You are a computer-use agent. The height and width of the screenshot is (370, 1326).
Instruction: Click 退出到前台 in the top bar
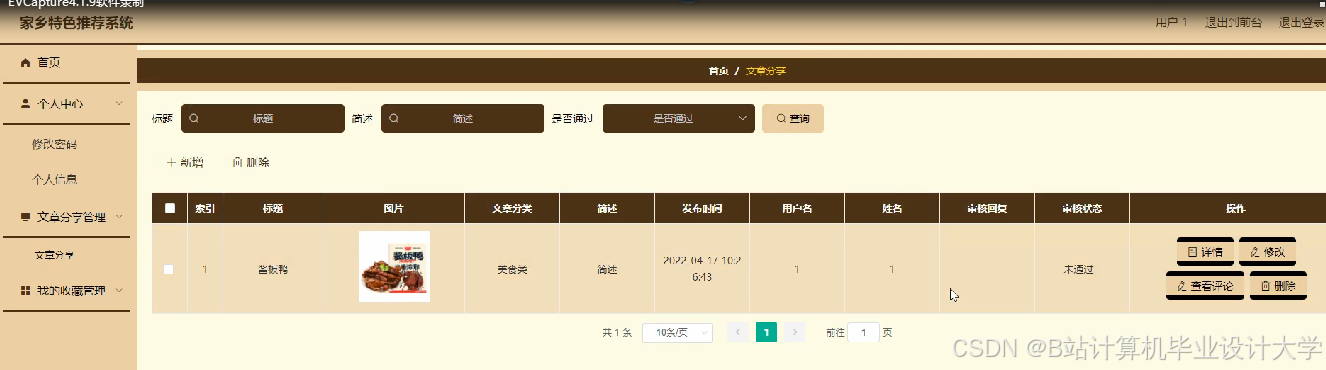click(1233, 22)
